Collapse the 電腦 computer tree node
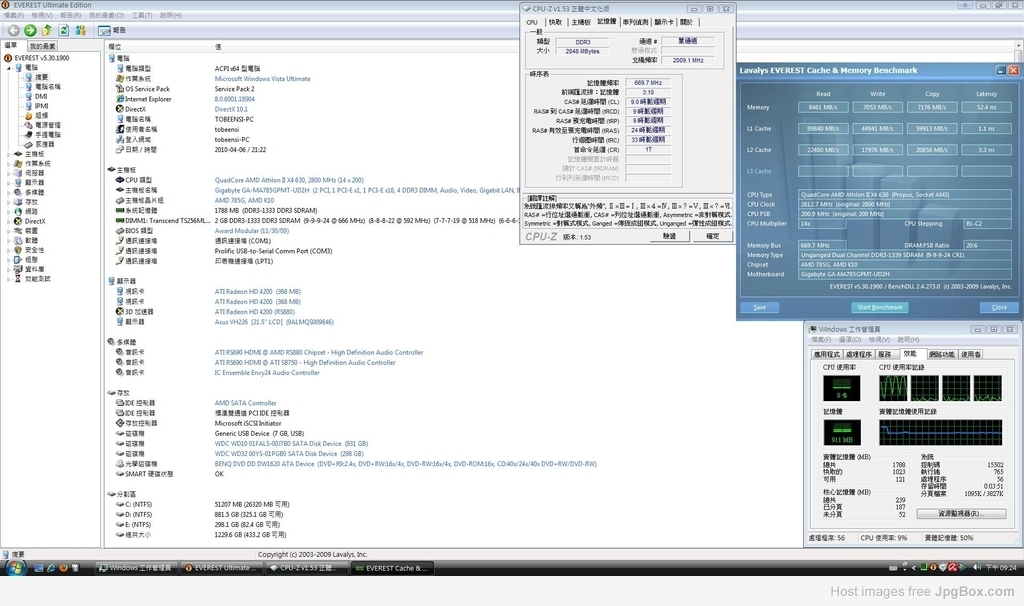This screenshot has height=606, width=1024. click(x=8, y=68)
